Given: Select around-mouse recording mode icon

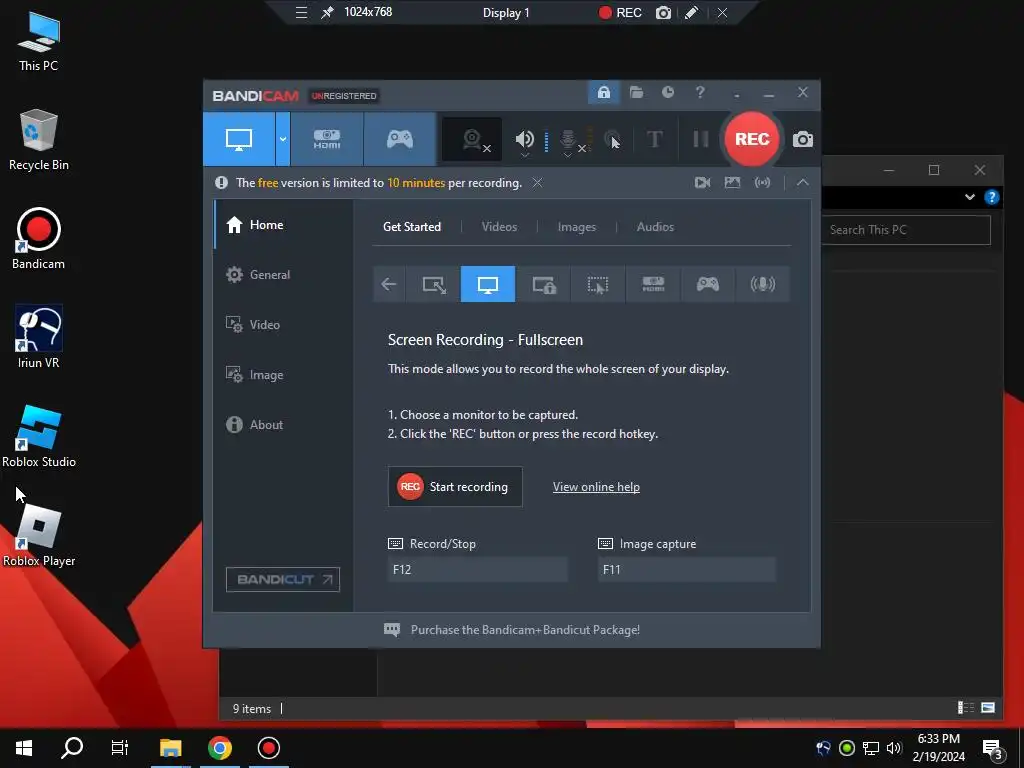Looking at the screenshot, I should (x=598, y=284).
